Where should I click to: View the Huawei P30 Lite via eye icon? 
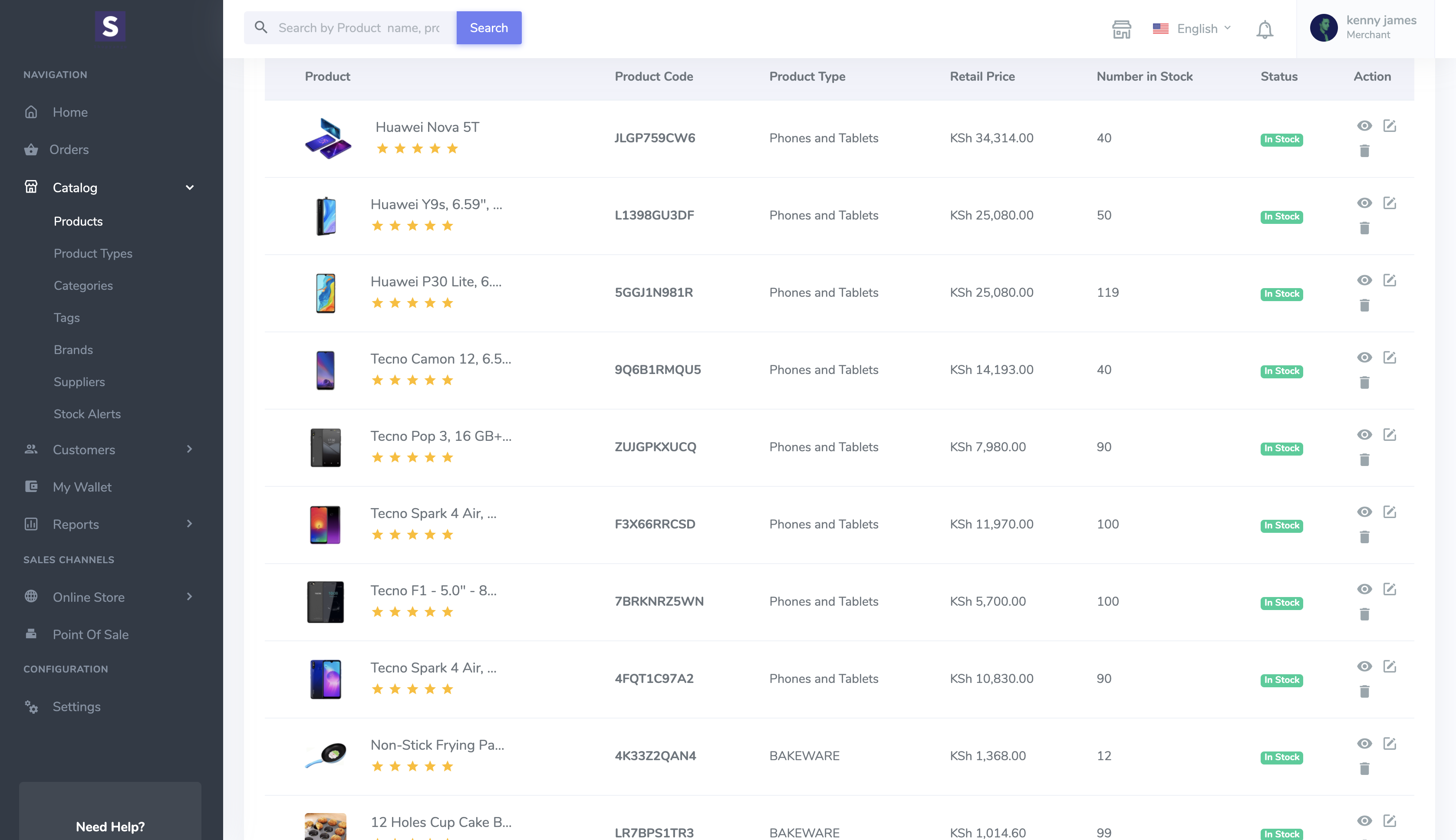click(1364, 280)
